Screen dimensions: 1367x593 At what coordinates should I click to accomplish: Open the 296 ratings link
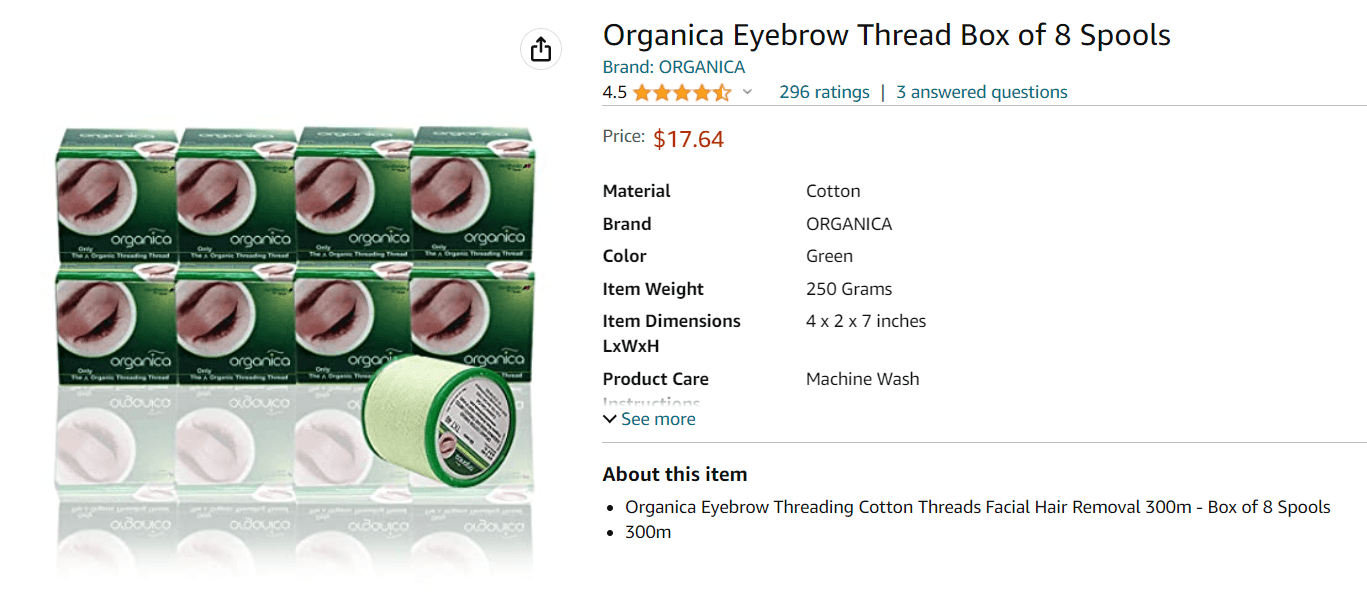[x=824, y=92]
